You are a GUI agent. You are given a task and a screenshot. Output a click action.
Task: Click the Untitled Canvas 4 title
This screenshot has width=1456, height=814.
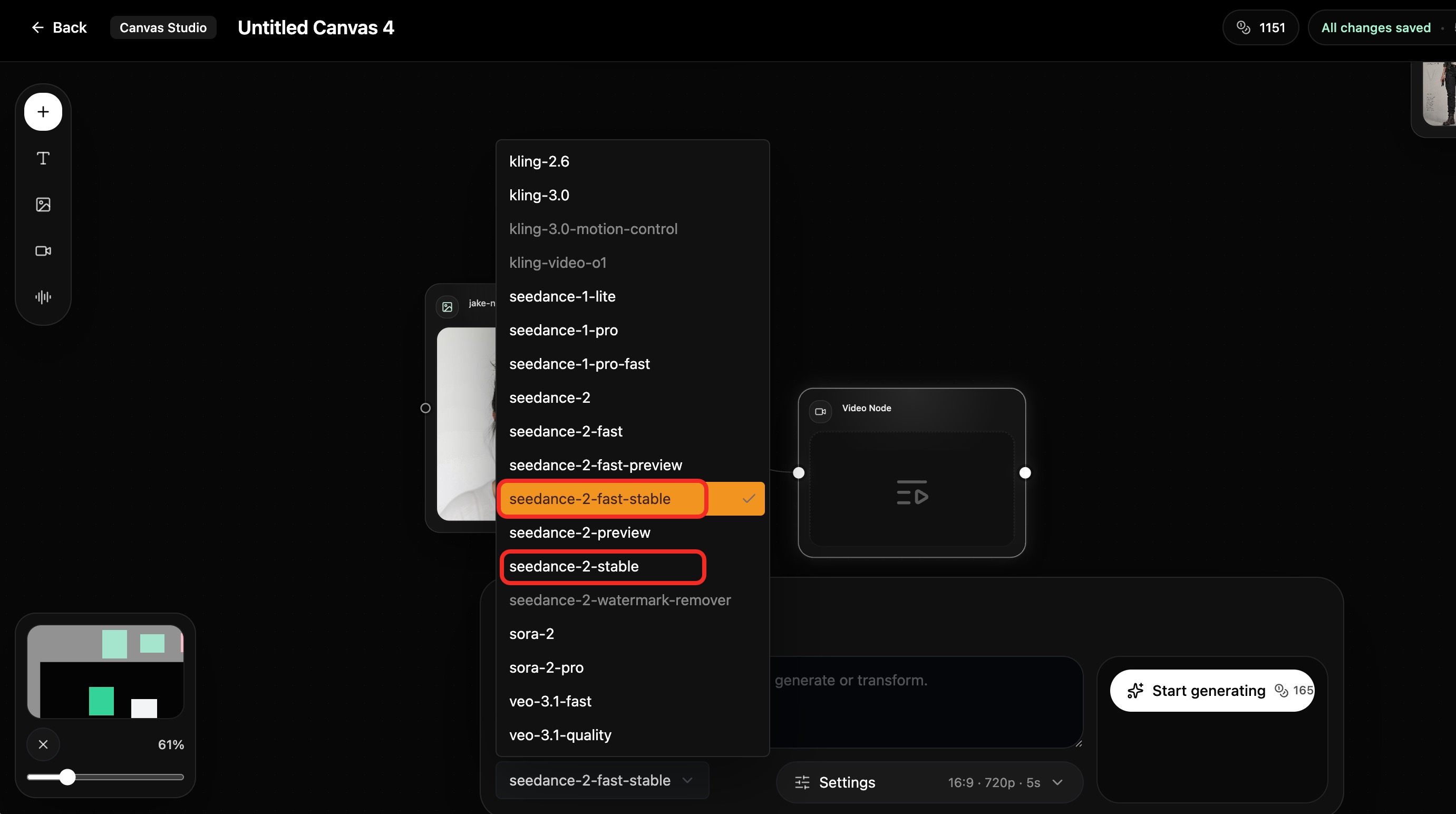click(316, 28)
